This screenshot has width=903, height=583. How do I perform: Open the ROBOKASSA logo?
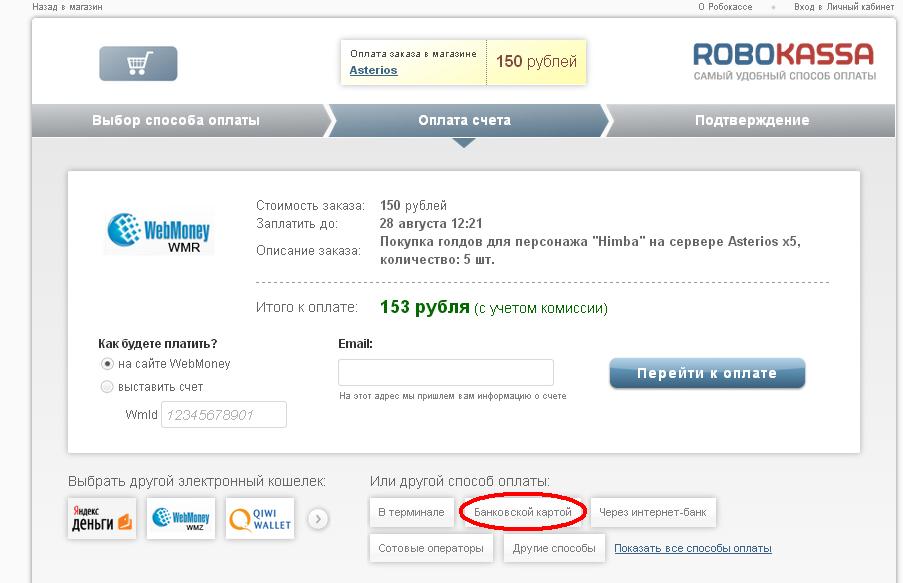784,61
